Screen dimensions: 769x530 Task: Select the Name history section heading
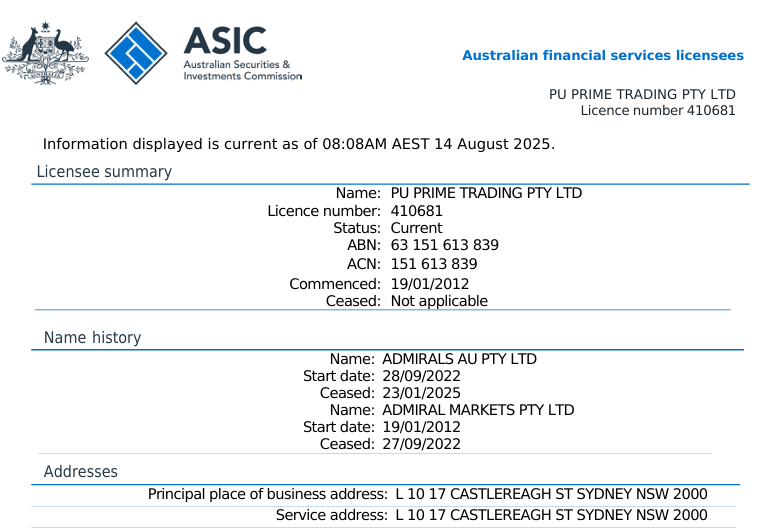click(x=92, y=338)
